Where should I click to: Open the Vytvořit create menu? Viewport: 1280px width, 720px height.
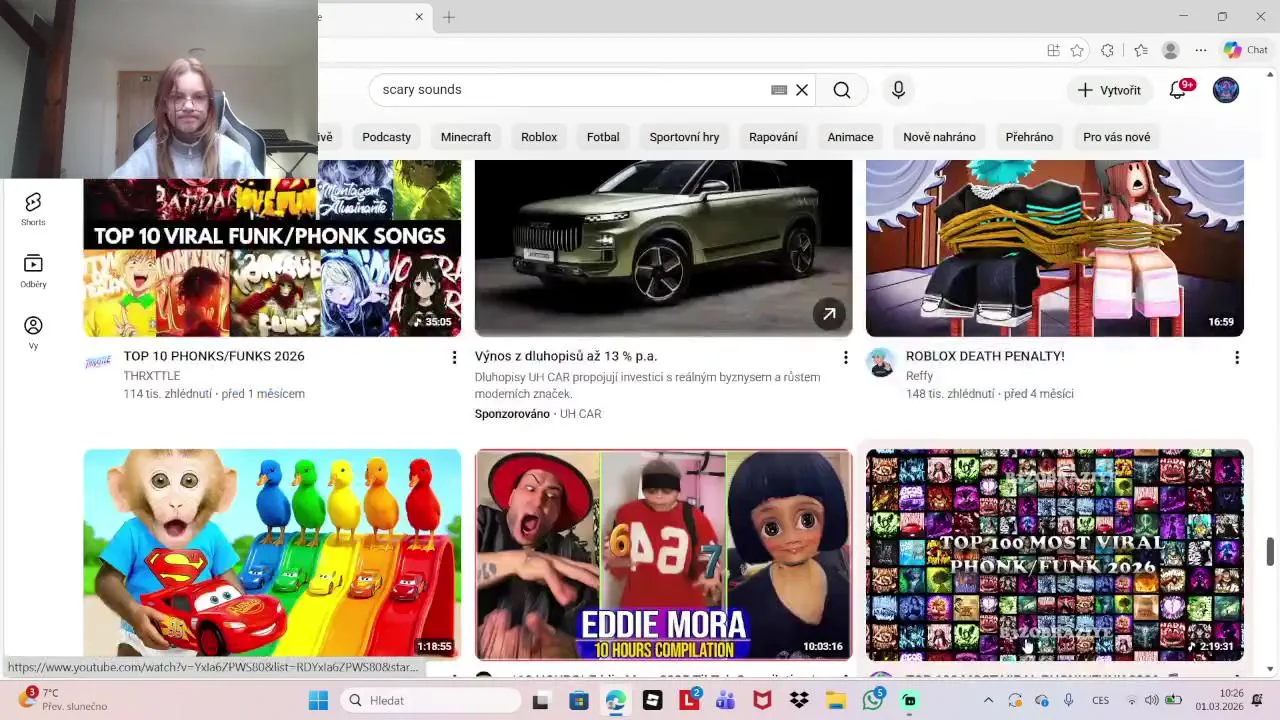[x=1109, y=90]
